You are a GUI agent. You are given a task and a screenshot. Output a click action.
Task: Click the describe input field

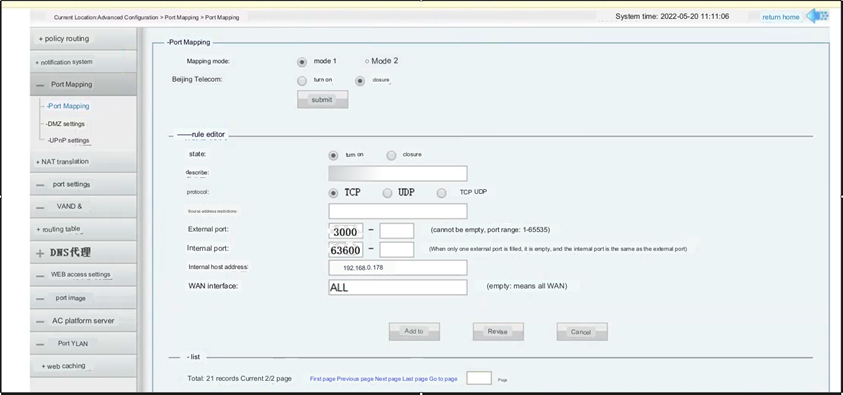(x=398, y=173)
